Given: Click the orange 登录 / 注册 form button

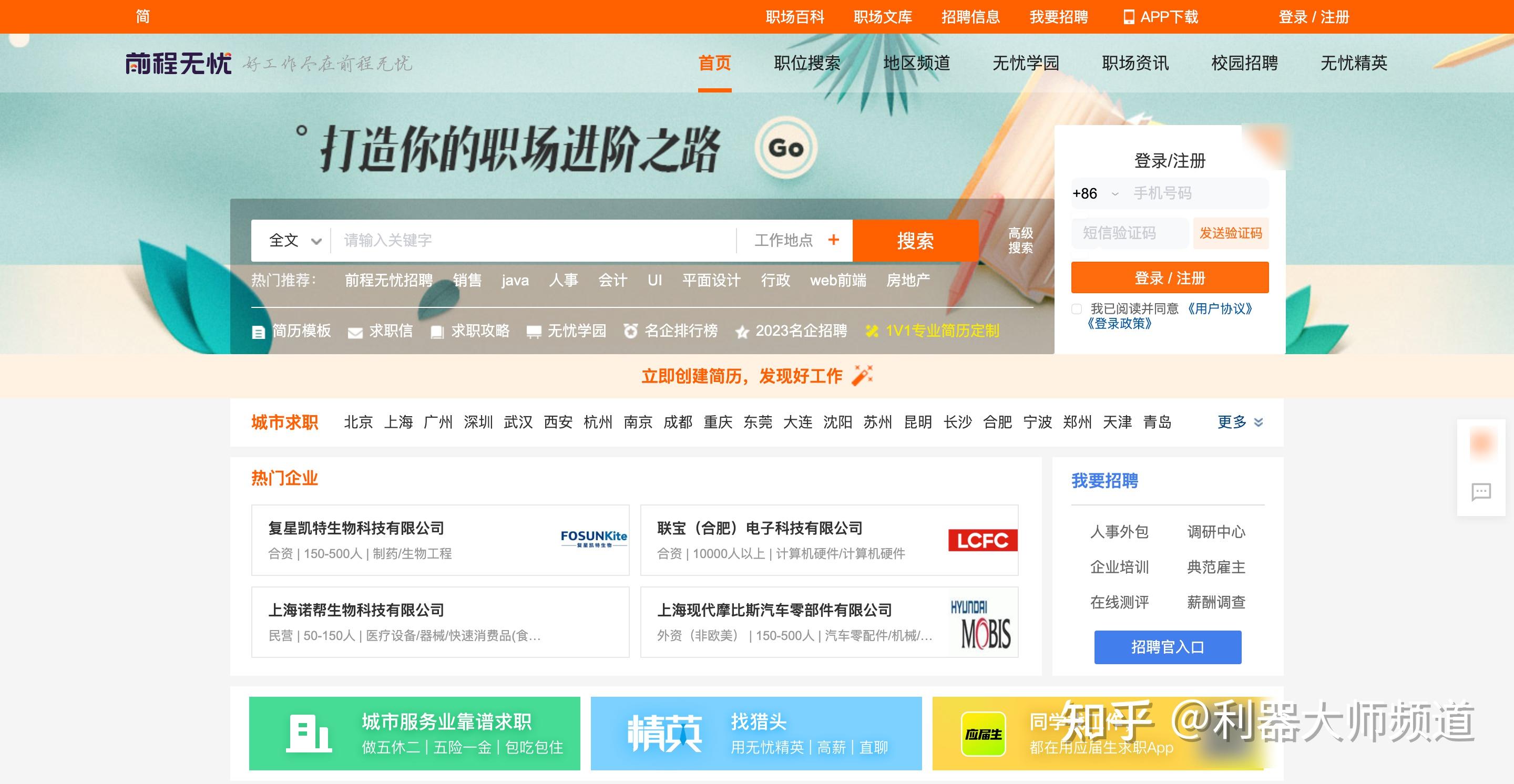Looking at the screenshot, I should coord(1170,278).
